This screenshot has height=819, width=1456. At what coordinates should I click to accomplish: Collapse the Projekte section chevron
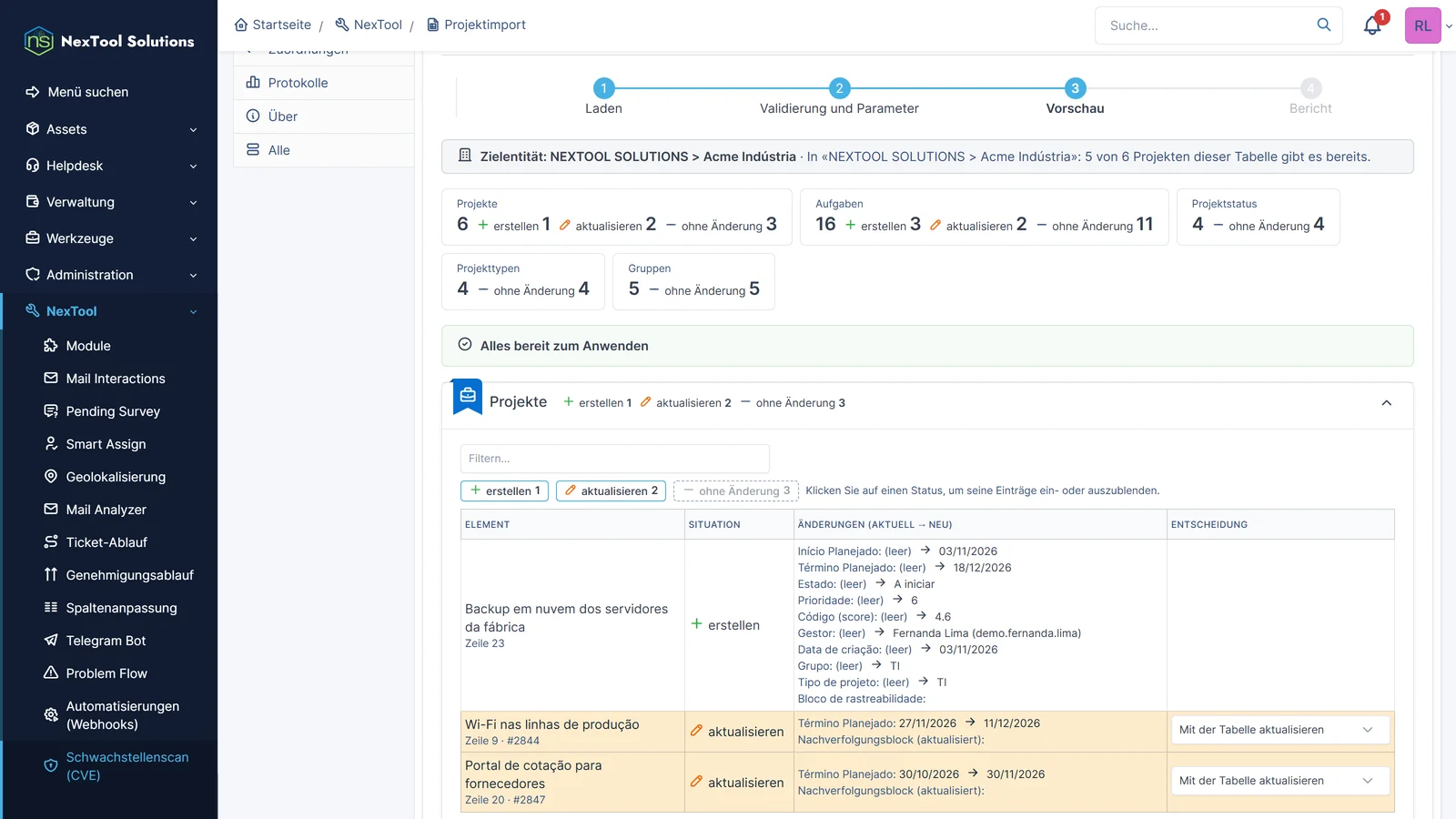coord(1386,403)
